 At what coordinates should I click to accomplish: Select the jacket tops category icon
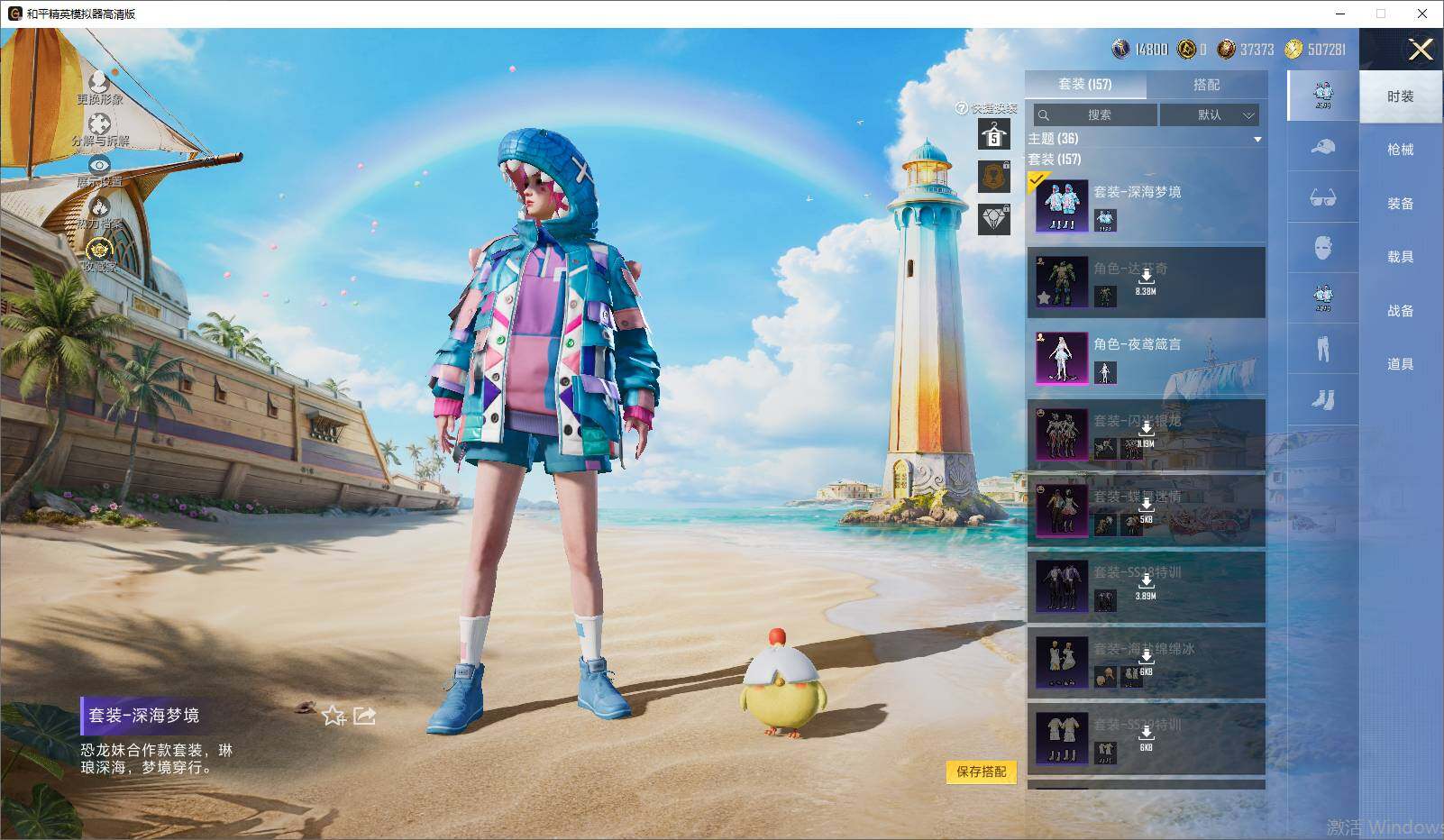(x=1322, y=298)
